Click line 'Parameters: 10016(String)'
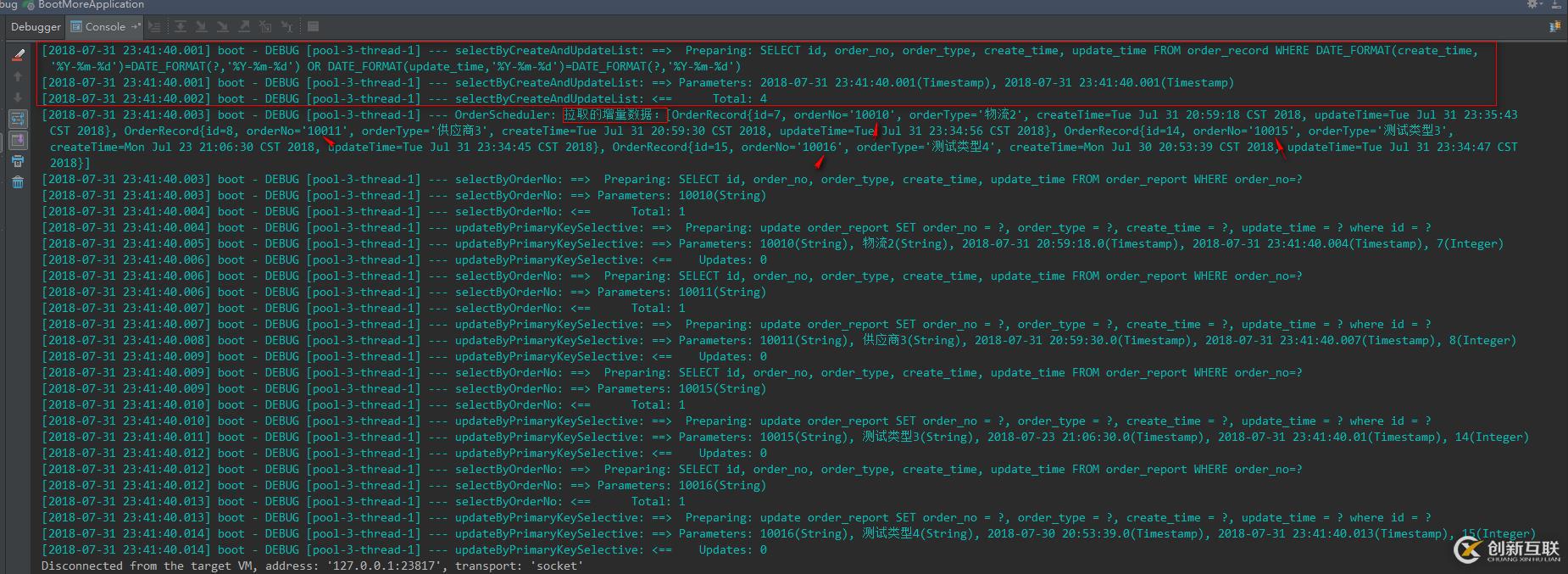 point(403,485)
